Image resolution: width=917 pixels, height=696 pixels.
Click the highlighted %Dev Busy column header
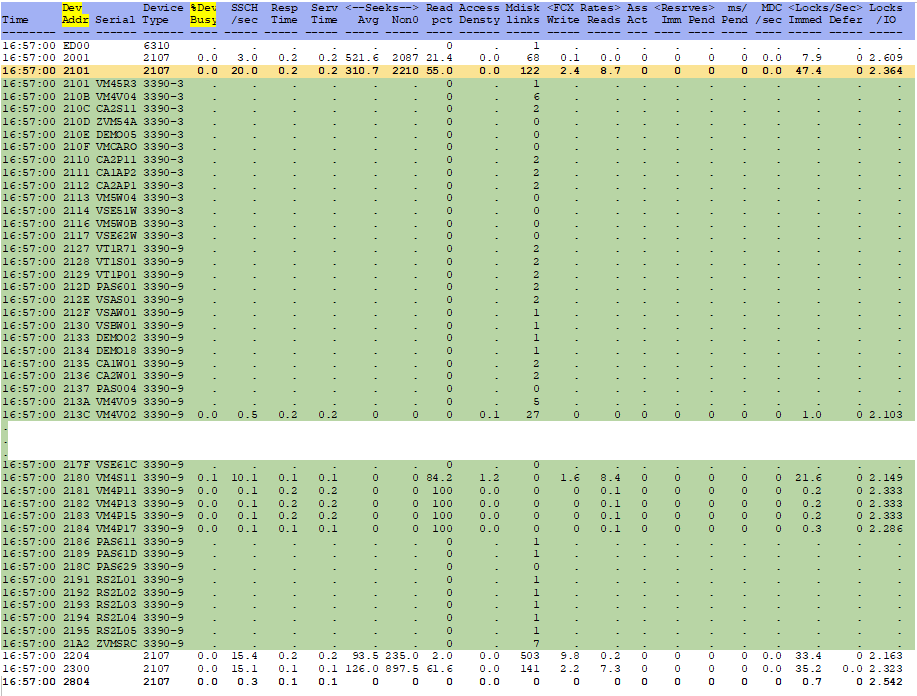(x=204, y=14)
